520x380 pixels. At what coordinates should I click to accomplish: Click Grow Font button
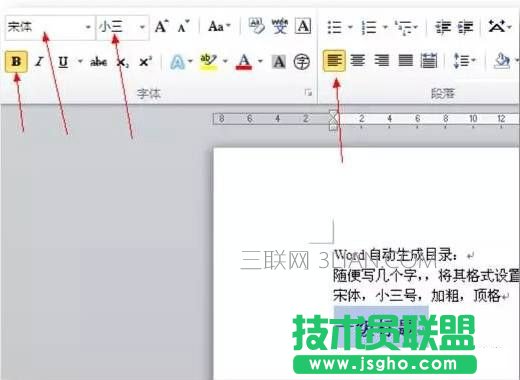tap(162, 27)
